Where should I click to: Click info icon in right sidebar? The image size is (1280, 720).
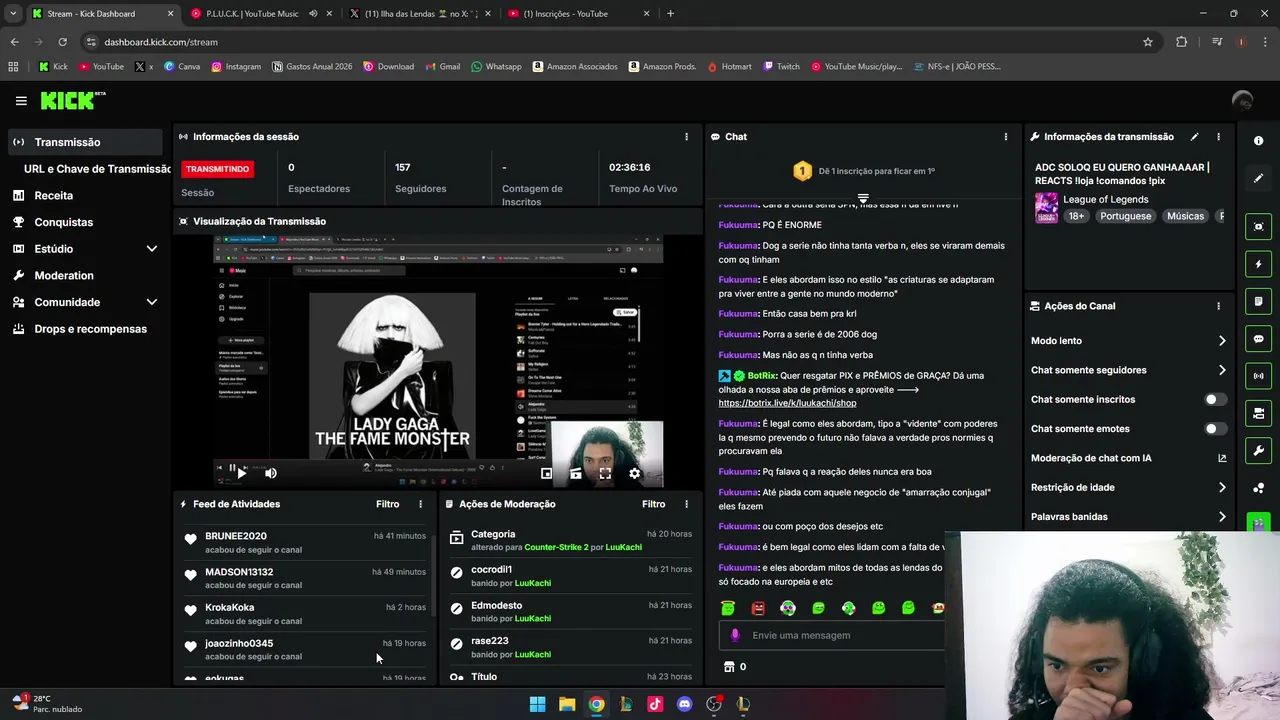click(1258, 141)
